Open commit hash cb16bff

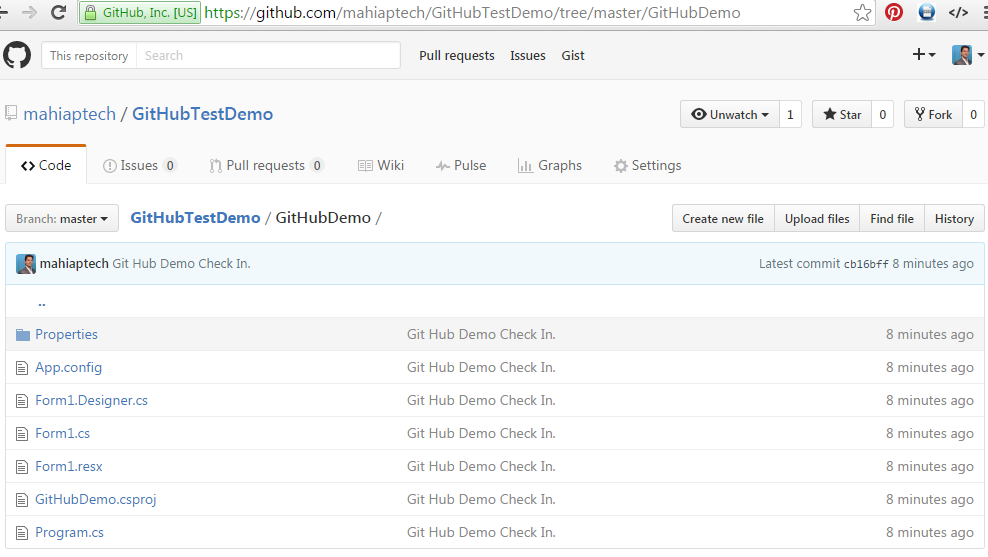tap(866, 264)
